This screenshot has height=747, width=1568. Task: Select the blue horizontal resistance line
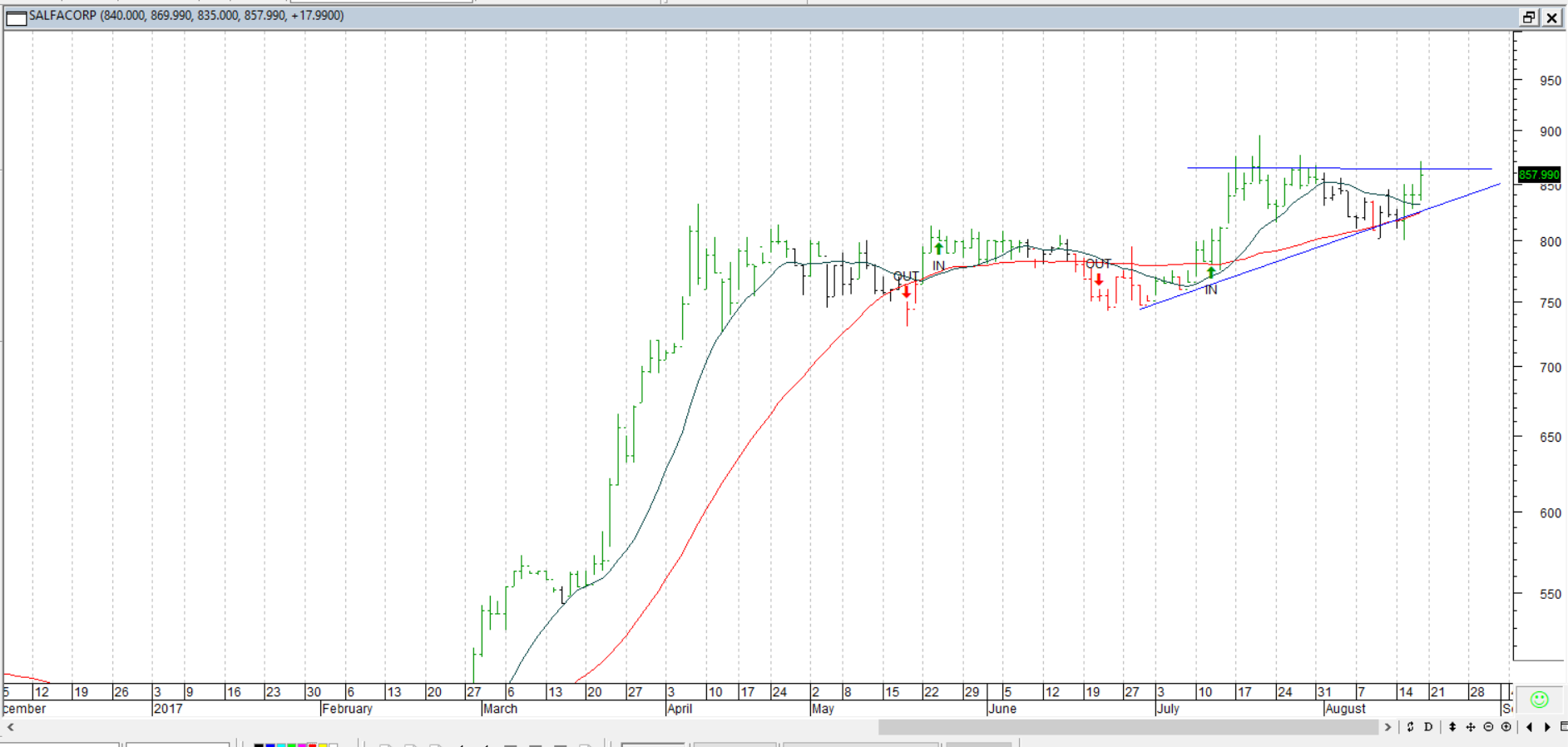point(1339,169)
